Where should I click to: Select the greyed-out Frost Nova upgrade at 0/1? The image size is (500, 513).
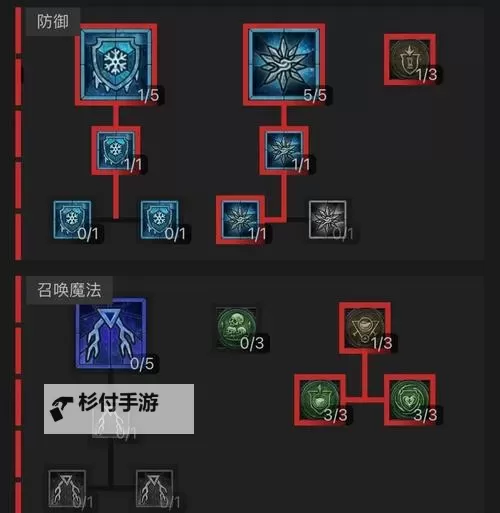327,220
